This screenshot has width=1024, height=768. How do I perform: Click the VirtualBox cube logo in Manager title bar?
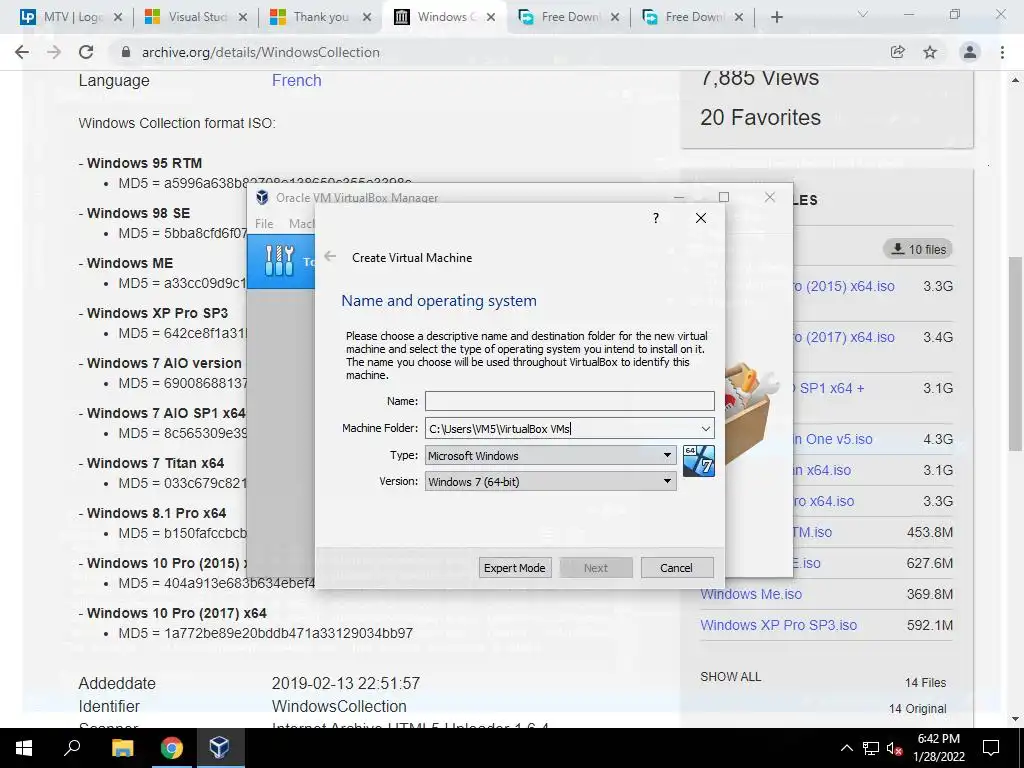[x=263, y=197]
